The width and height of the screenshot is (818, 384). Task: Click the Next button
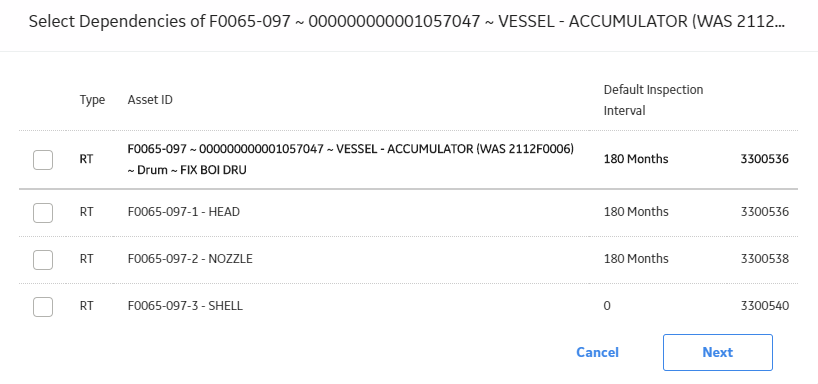717,352
